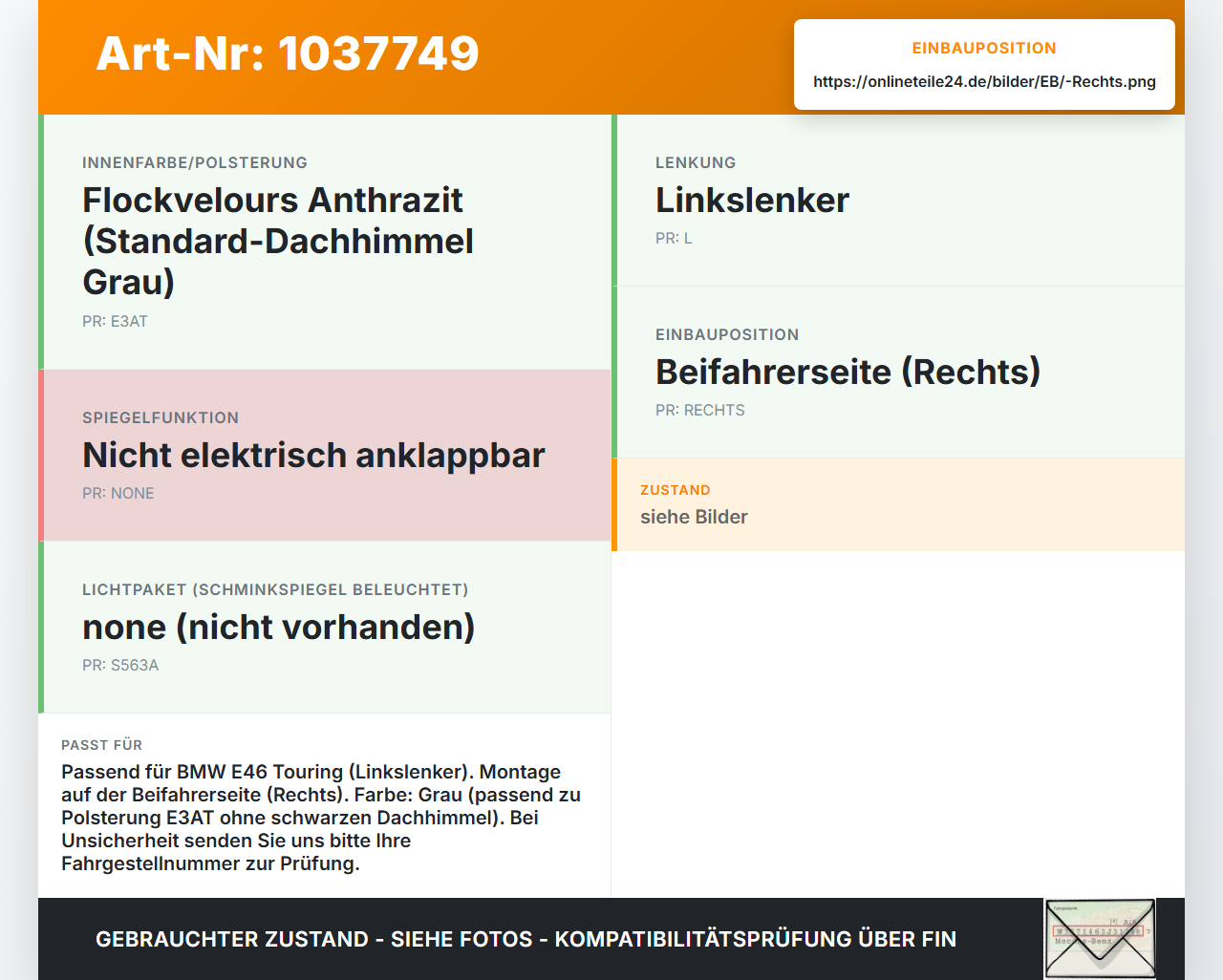Viewport: 1223px width, 980px height.
Task: Click the GEBRAUCHTER ZUSTAND footer banner text
Action: coord(526,939)
